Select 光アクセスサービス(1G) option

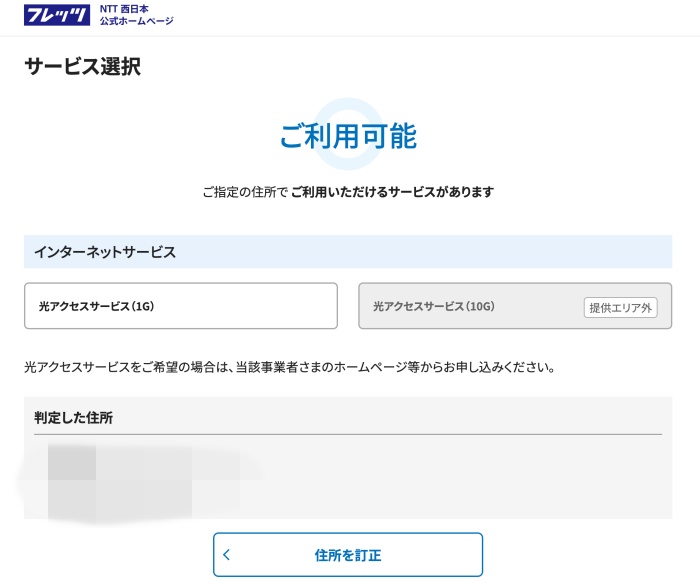181,306
